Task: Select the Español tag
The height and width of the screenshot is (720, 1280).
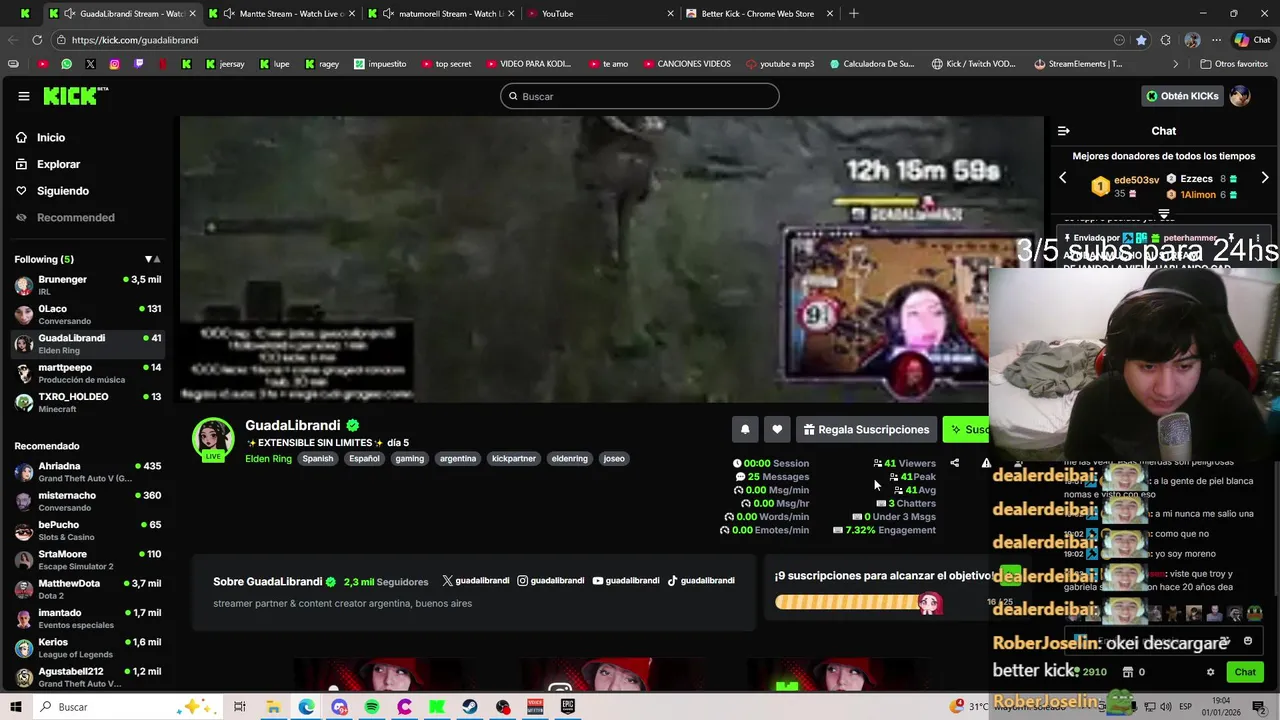Action: pos(364,459)
